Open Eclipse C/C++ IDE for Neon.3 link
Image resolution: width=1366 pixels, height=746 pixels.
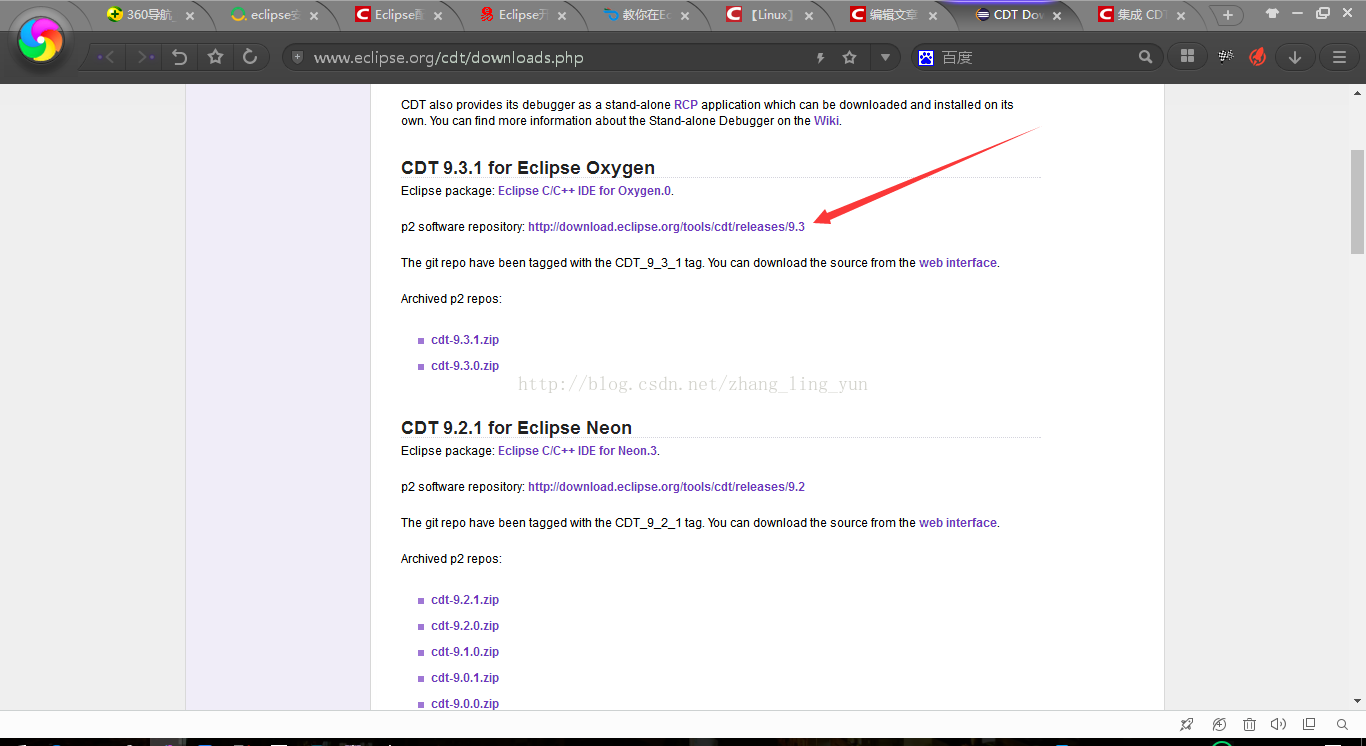[x=578, y=451]
